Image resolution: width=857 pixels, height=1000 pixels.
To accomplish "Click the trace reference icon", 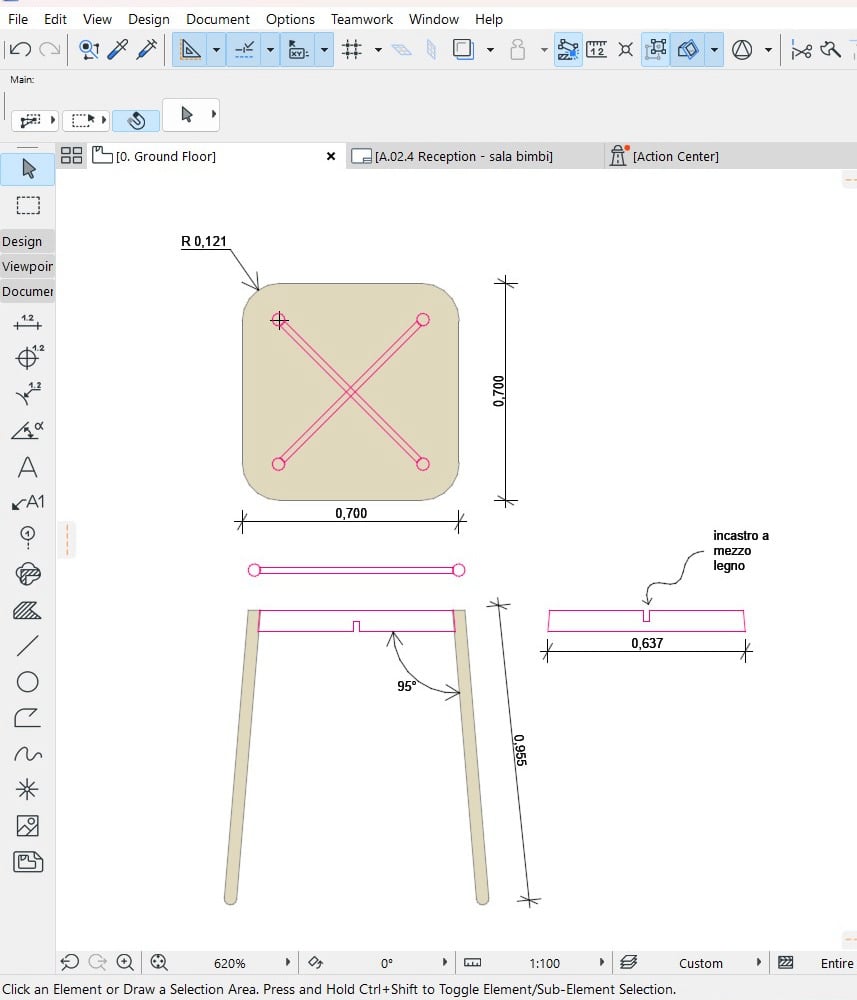I will [464, 49].
